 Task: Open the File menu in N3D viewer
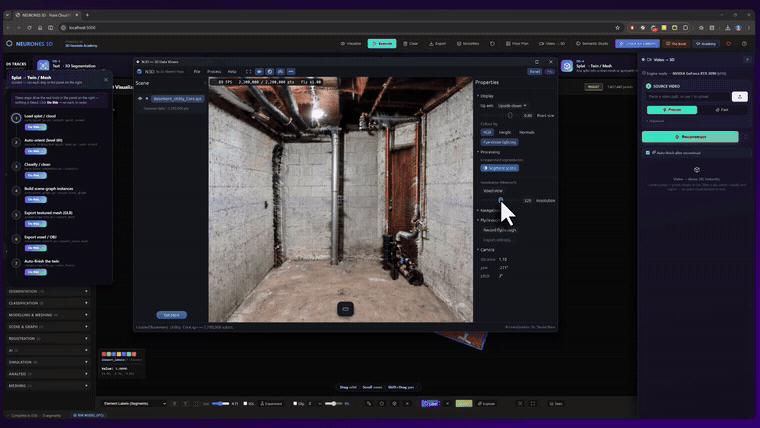click(197, 72)
